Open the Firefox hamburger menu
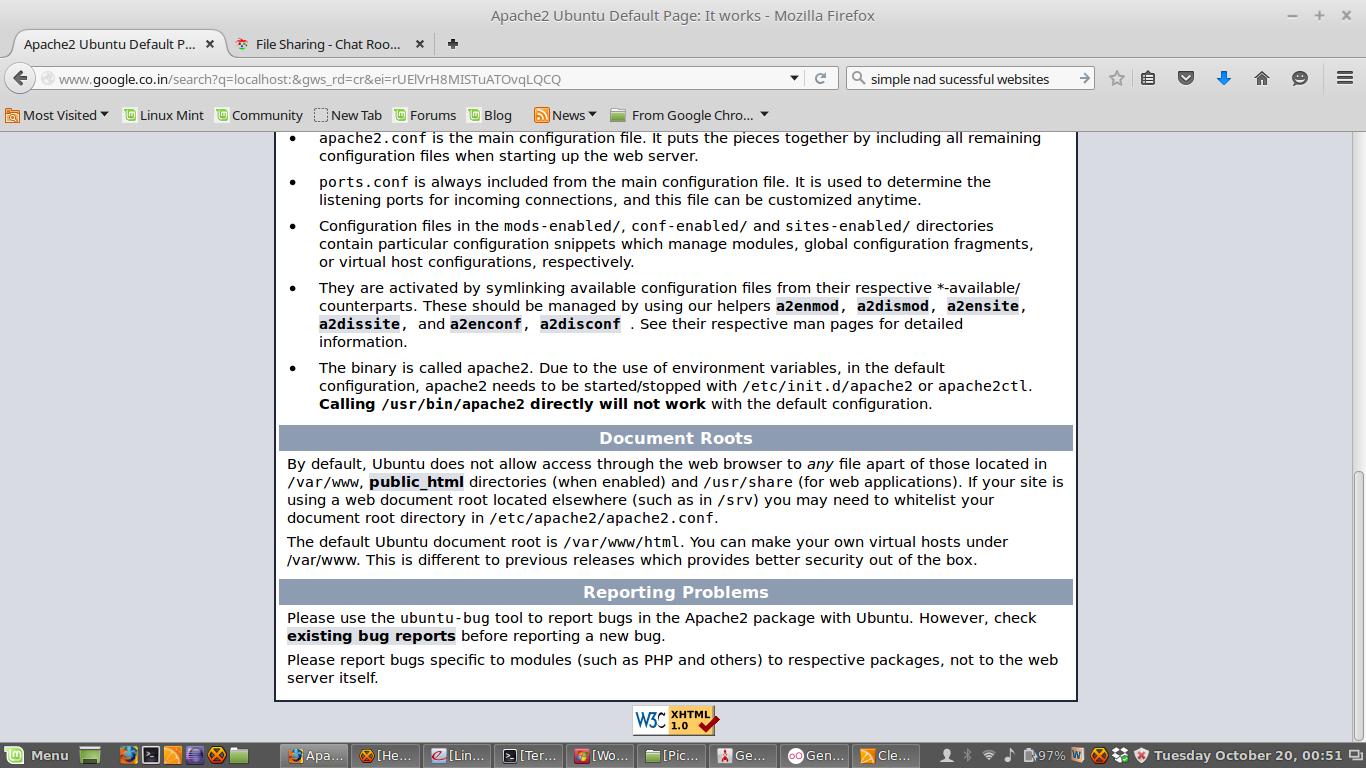 point(1345,78)
